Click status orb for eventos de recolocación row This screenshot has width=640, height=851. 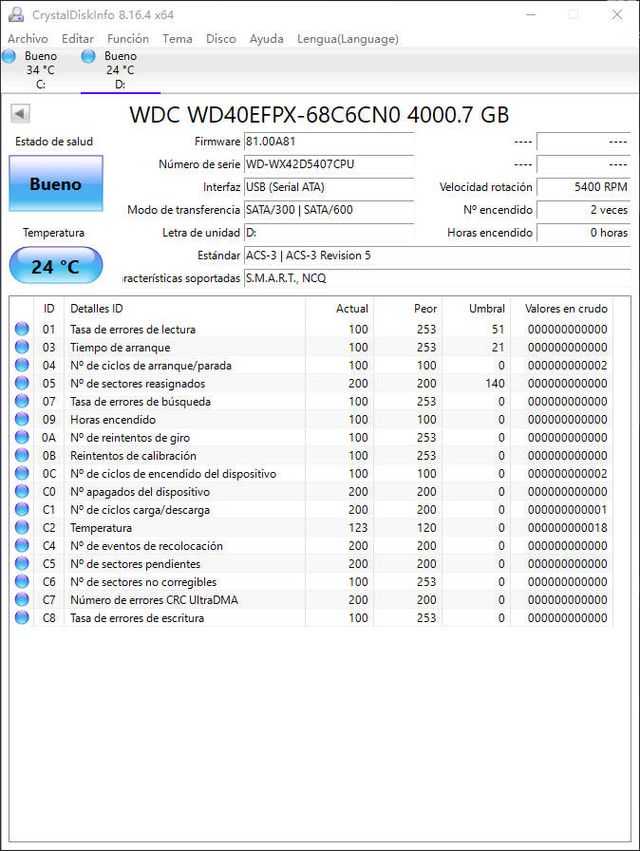(22, 545)
